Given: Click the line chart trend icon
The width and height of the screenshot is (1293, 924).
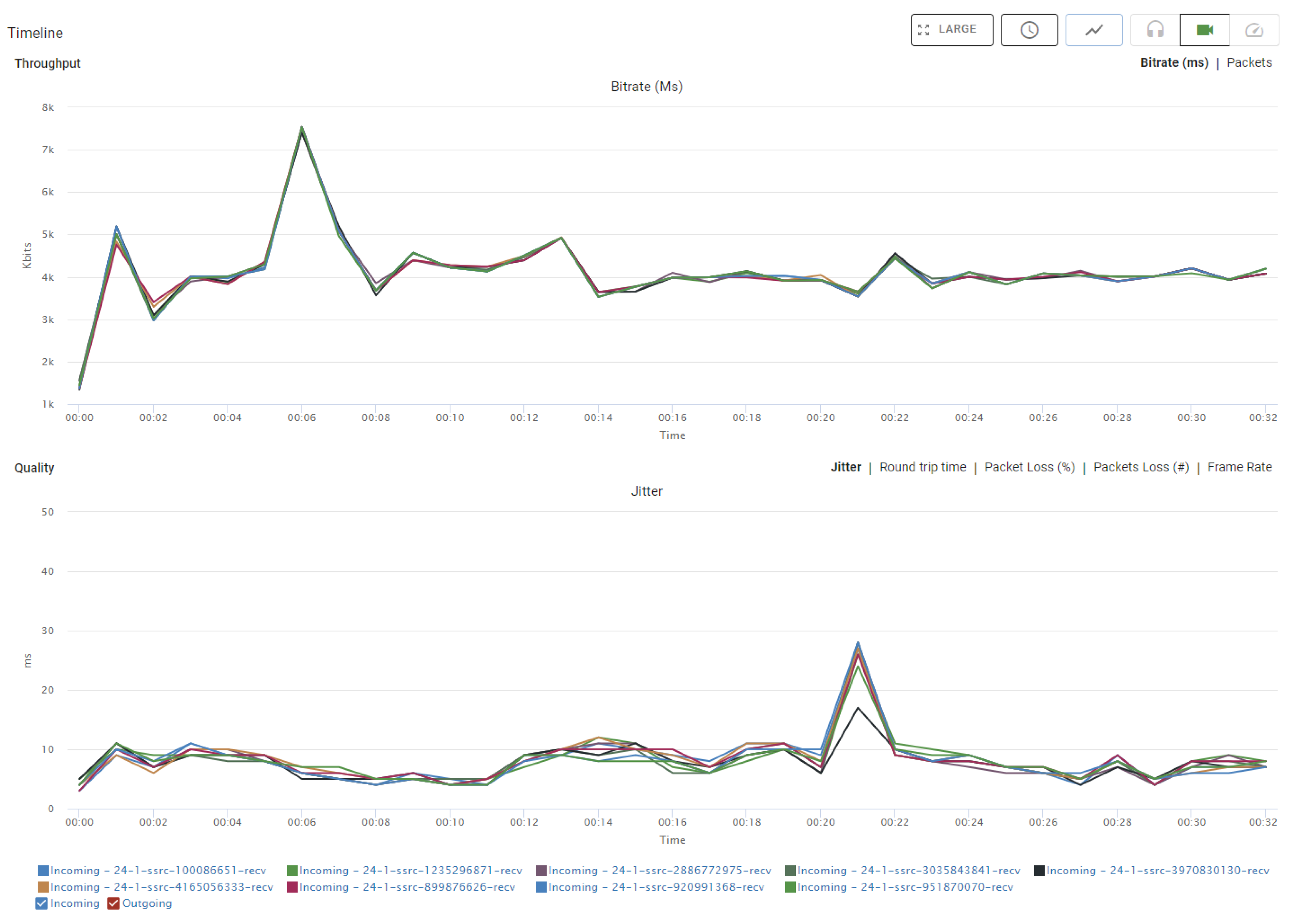Looking at the screenshot, I should point(1093,29).
